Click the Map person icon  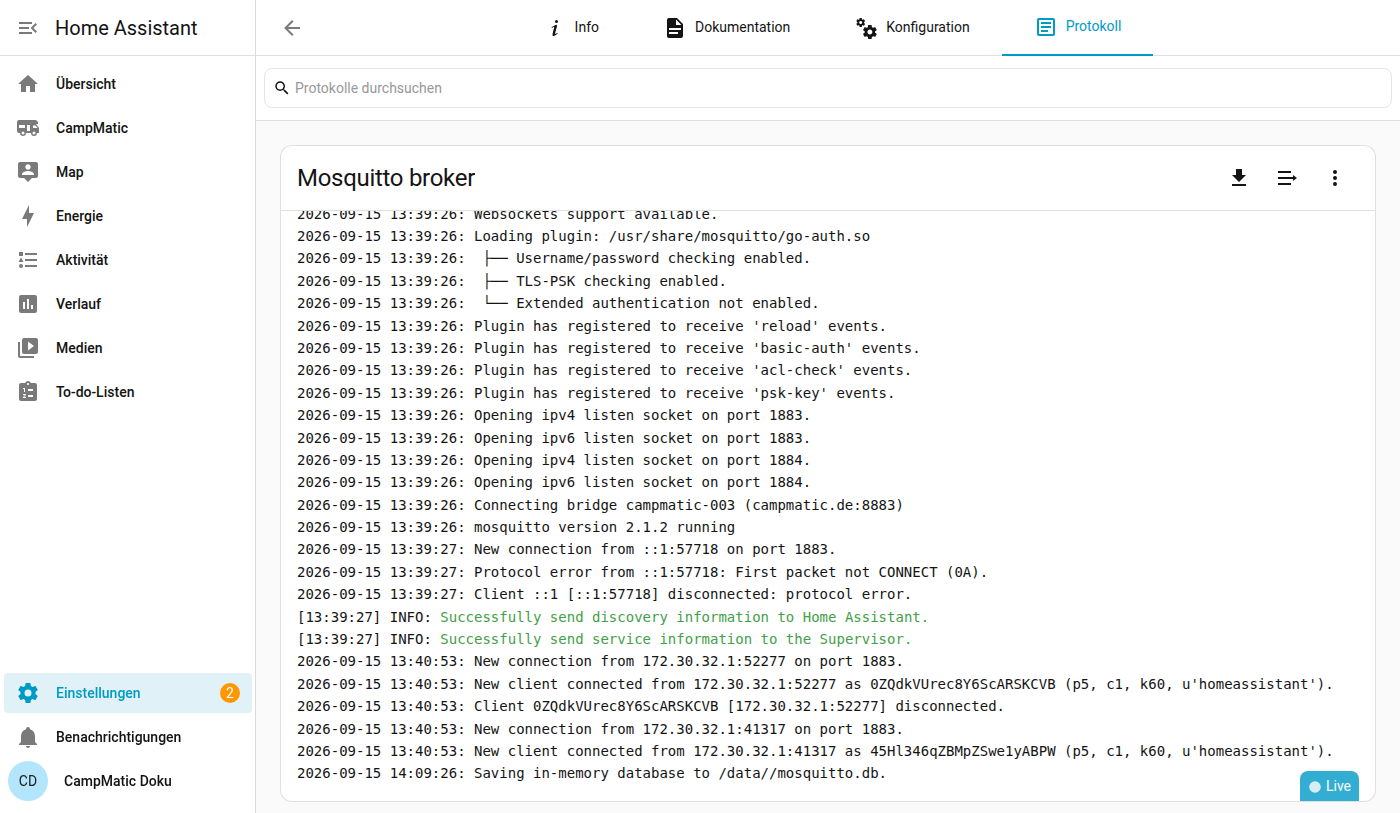click(28, 172)
